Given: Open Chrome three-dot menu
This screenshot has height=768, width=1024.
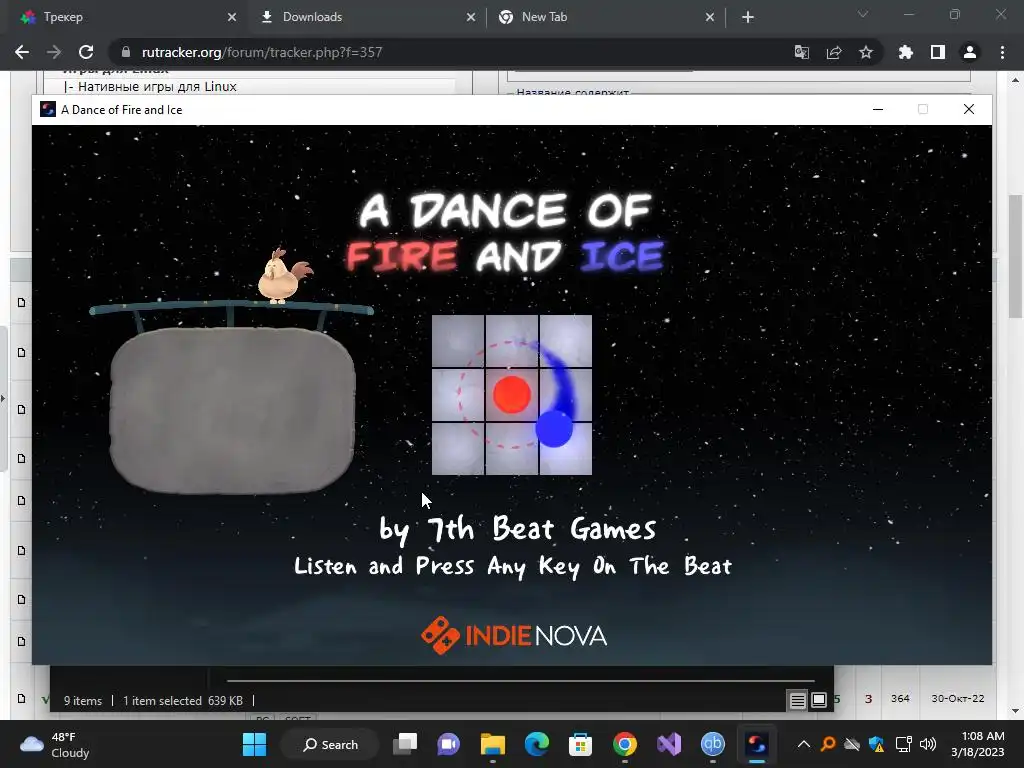Looking at the screenshot, I should point(1002,52).
